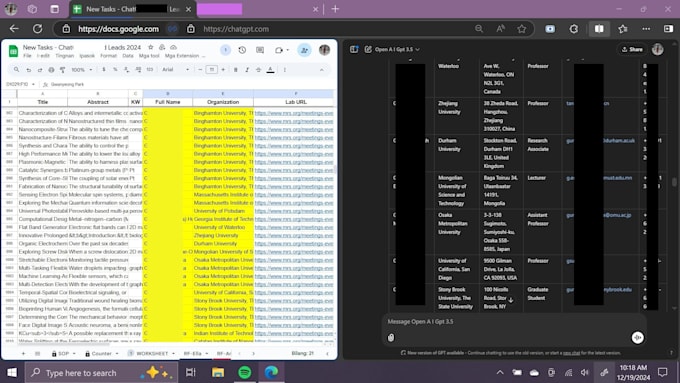The height and width of the screenshot is (383, 680).
Task: Start a new chat with compose icon
Action: pos(368,49)
